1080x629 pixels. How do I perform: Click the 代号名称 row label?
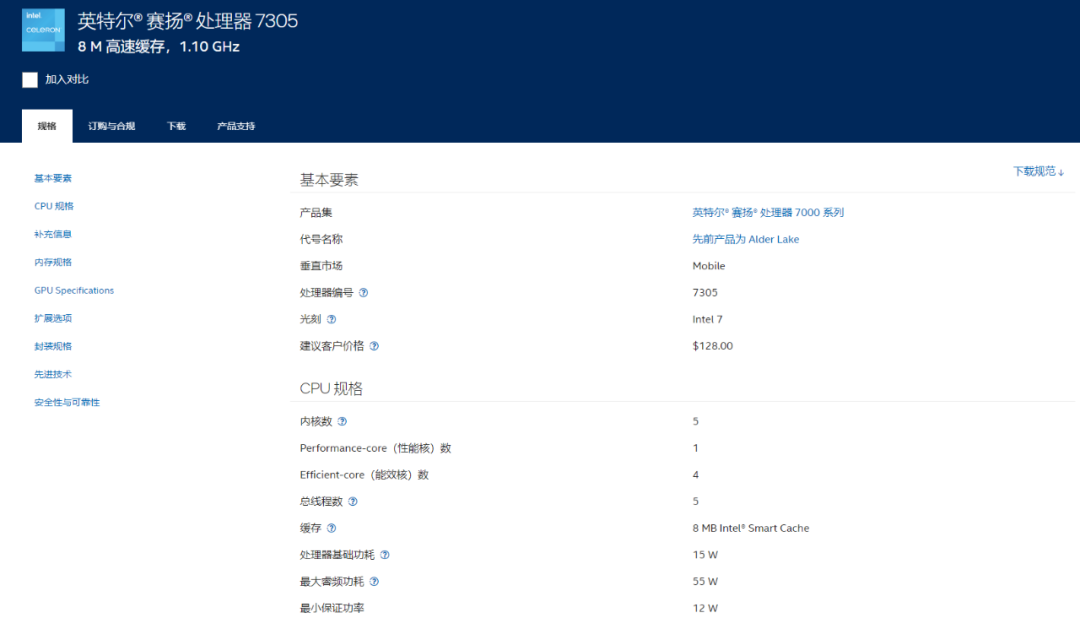[321, 240]
